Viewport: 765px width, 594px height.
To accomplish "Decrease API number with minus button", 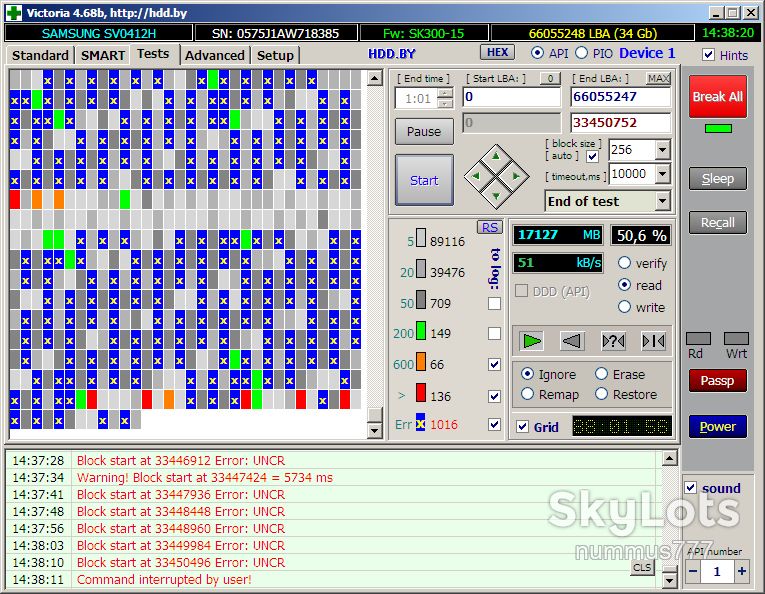I will (x=693, y=571).
